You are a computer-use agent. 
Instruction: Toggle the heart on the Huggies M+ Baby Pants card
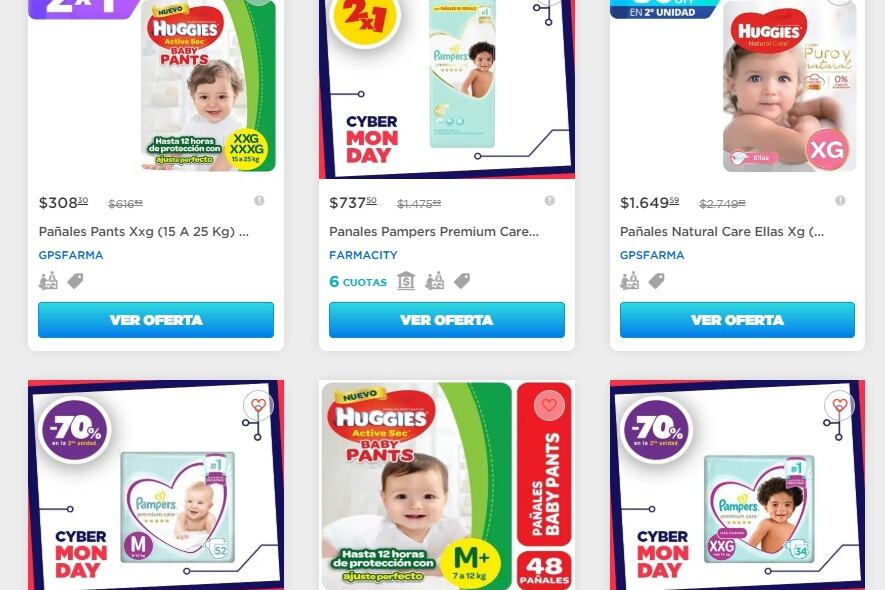coord(549,405)
